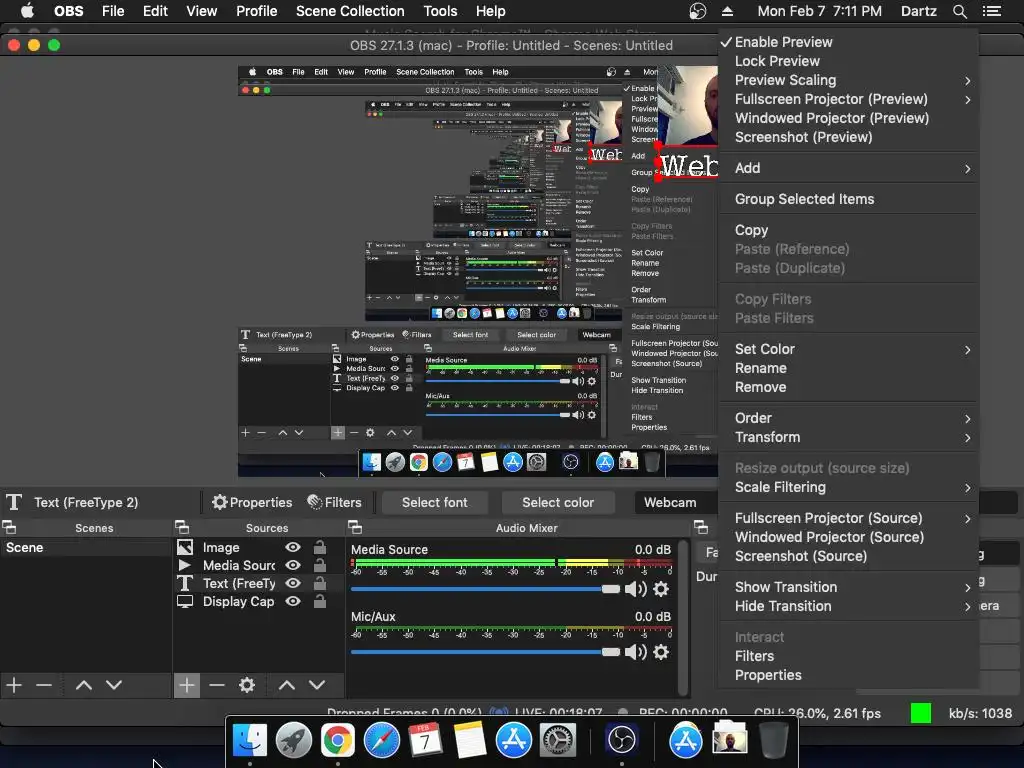Toggle lock on Display Capture source
1024x768 pixels.
coord(320,601)
